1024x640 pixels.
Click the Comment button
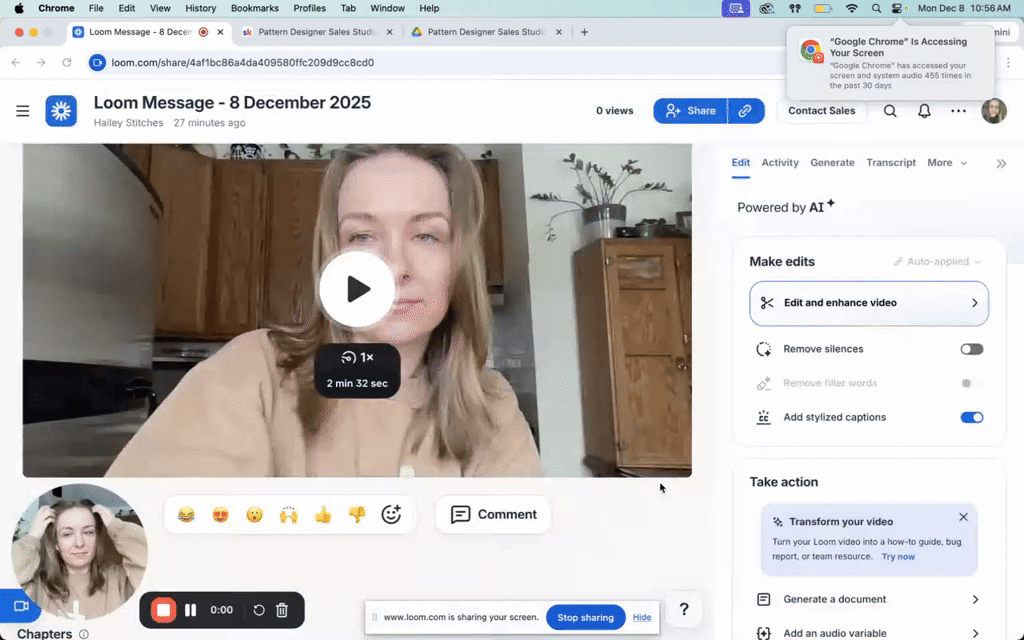493,515
